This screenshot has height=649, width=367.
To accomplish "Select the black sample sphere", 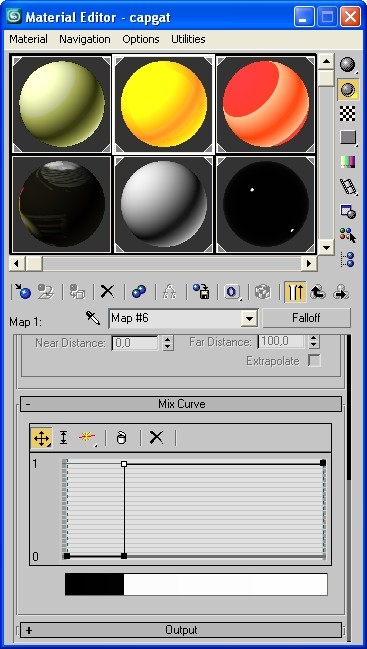I will click(x=266, y=204).
